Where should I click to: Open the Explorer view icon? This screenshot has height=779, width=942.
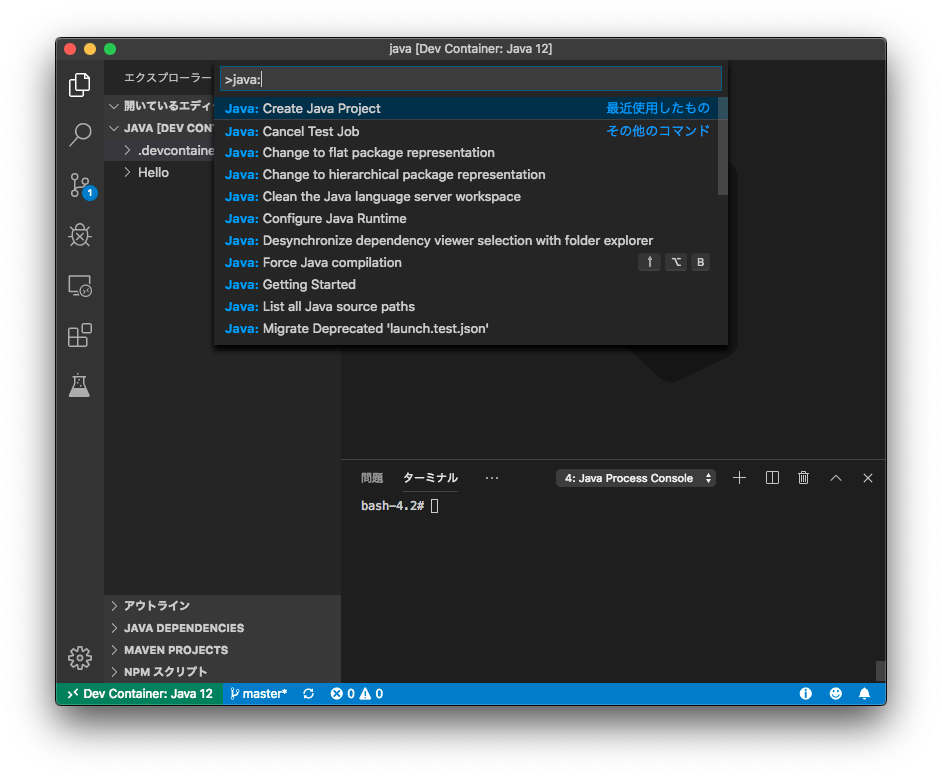tap(79, 85)
